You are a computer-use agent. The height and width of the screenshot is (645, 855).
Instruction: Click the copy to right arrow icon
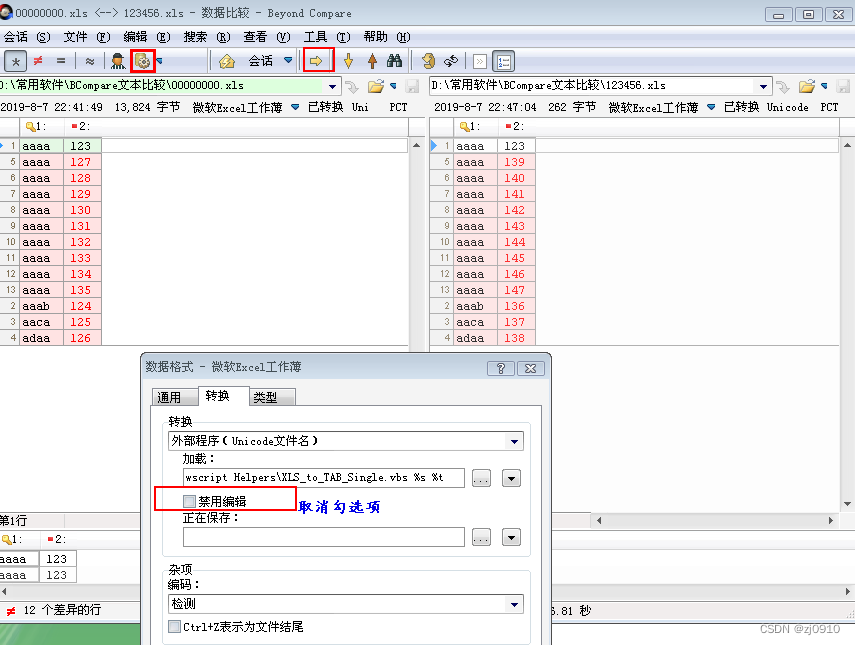(316, 59)
